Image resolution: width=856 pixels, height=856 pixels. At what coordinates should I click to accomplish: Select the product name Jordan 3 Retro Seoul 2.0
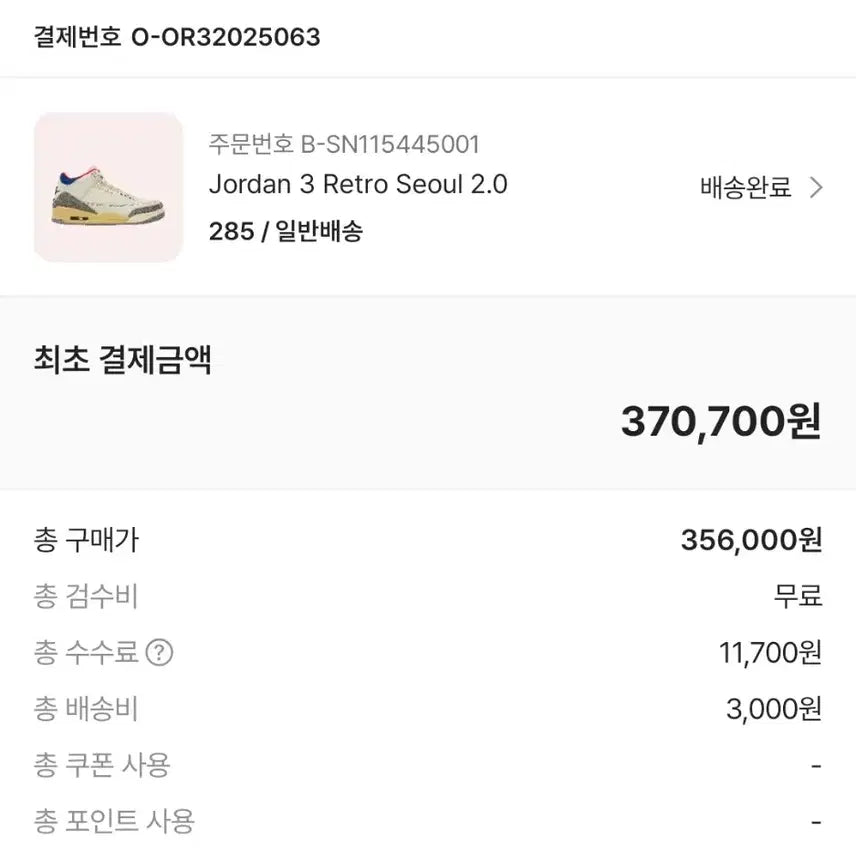pyautogui.click(x=357, y=185)
